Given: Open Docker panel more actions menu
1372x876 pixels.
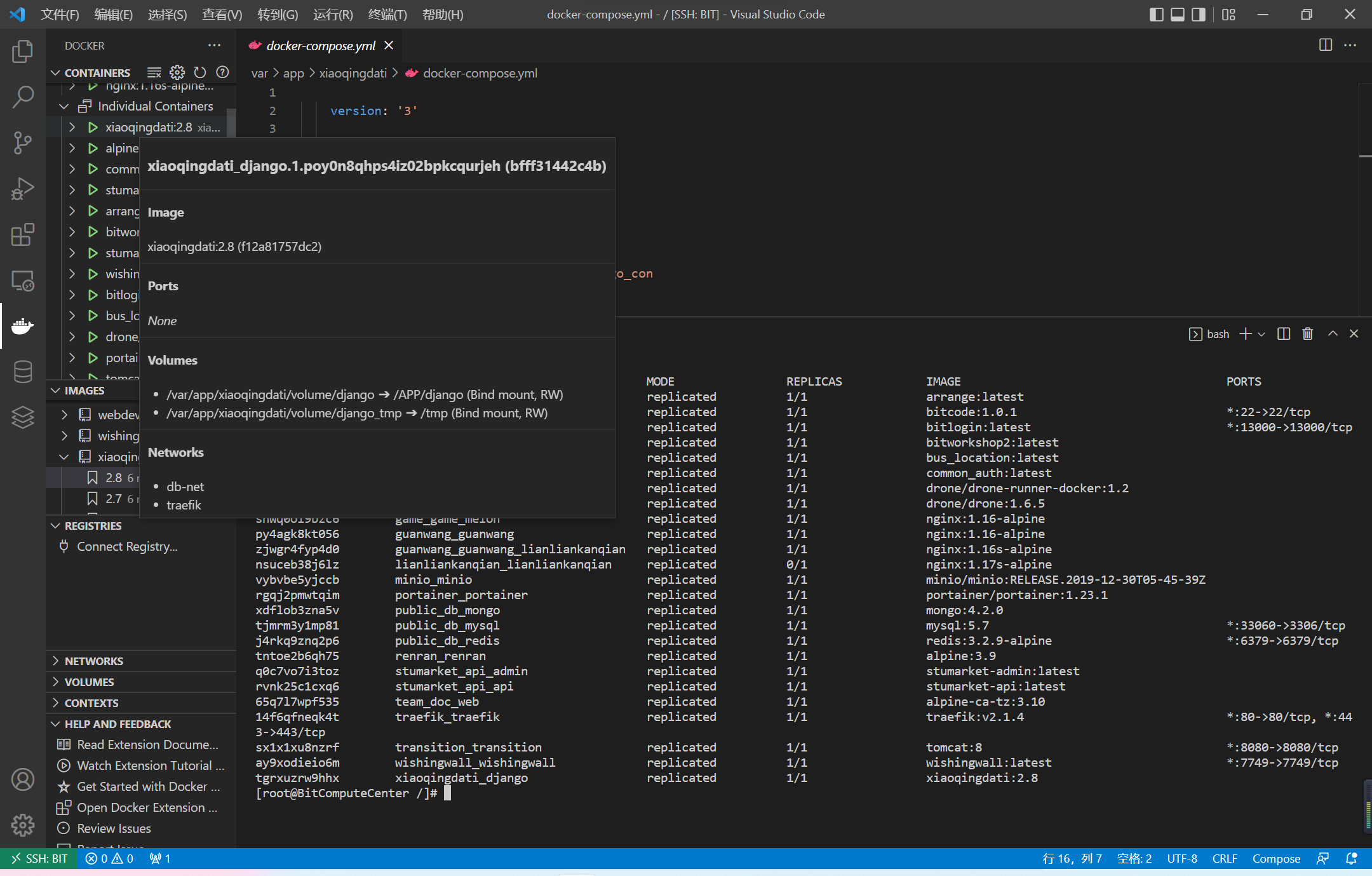Looking at the screenshot, I should pos(215,45).
